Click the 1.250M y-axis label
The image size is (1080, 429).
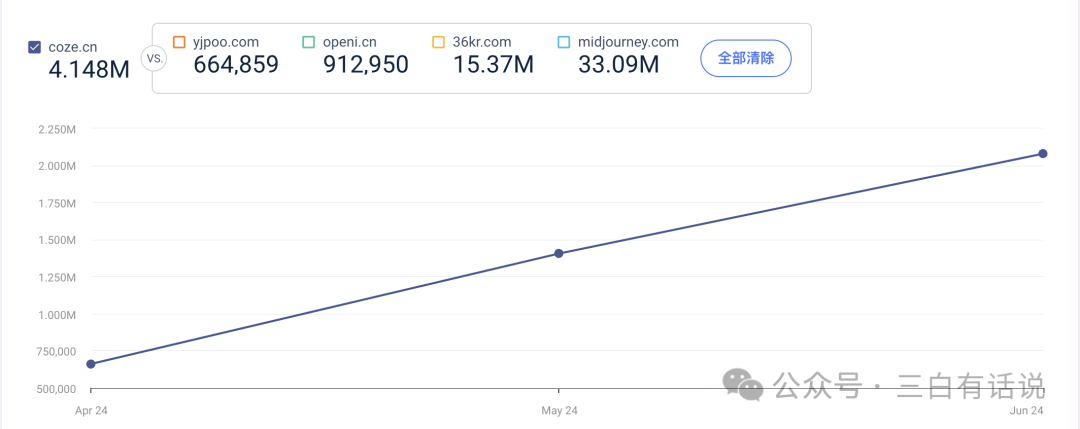pos(56,278)
